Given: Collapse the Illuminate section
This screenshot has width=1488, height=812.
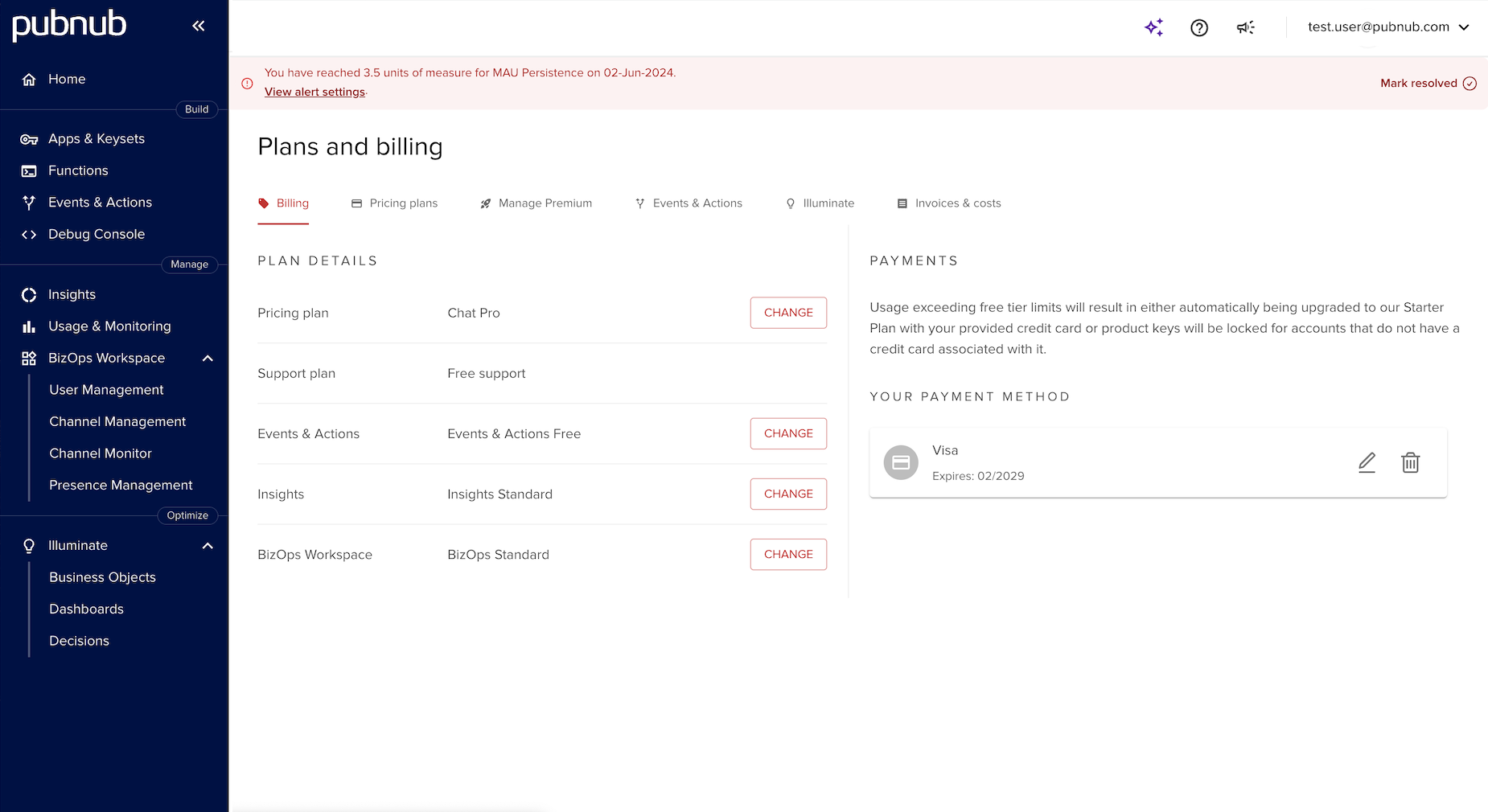Looking at the screenshot, I should 208,545.
